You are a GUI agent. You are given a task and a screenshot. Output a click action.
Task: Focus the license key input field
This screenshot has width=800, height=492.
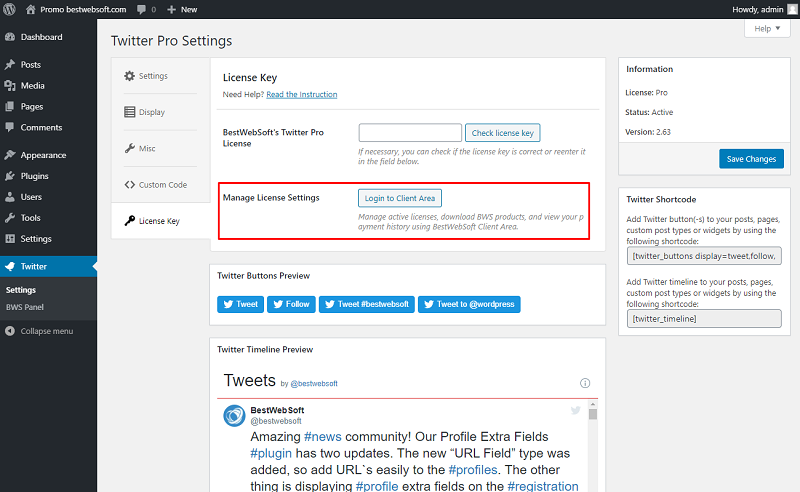coord(410,133)
